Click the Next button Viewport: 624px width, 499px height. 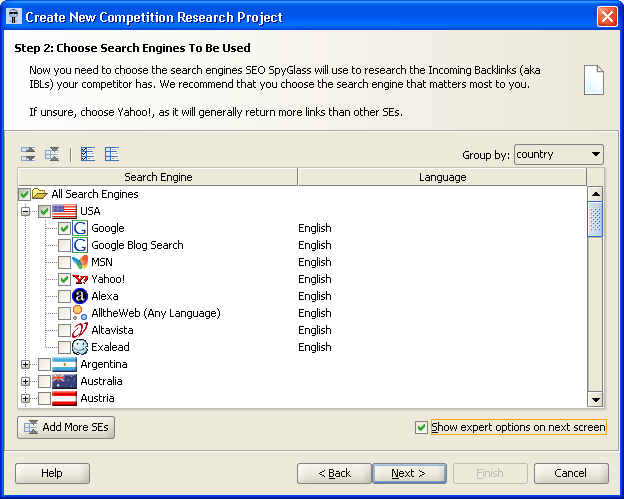tap(409, 473)
